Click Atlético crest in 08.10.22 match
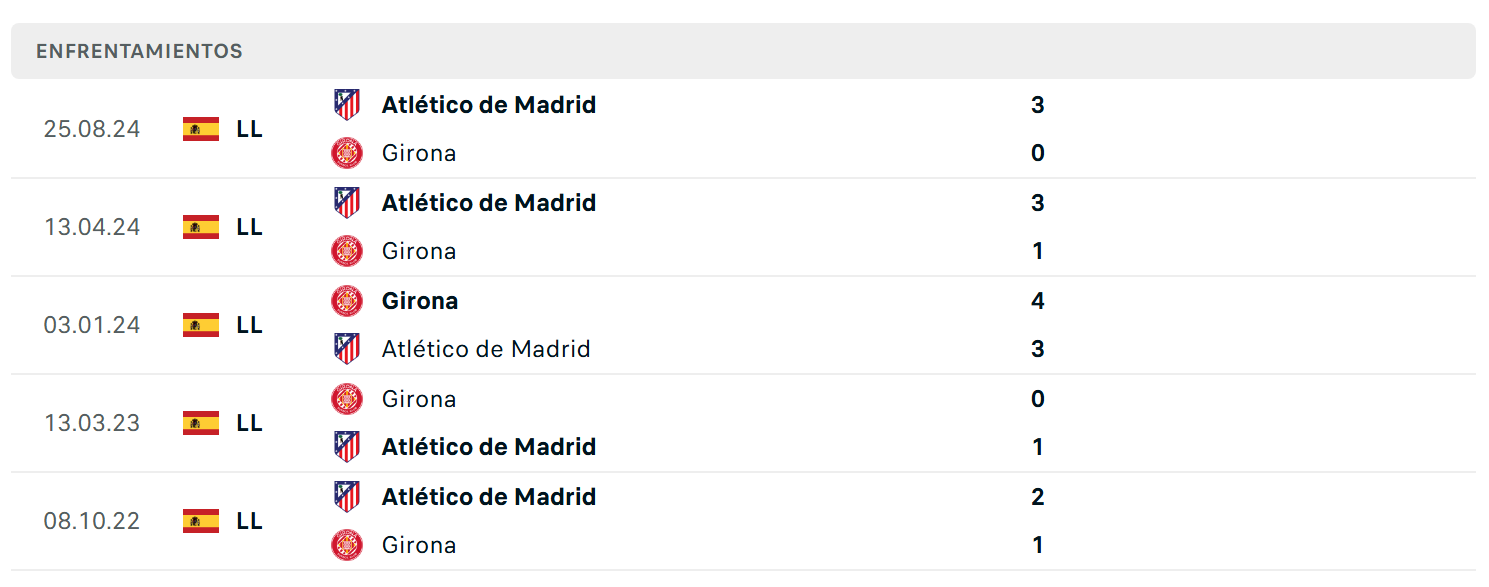 coord(346,497)
